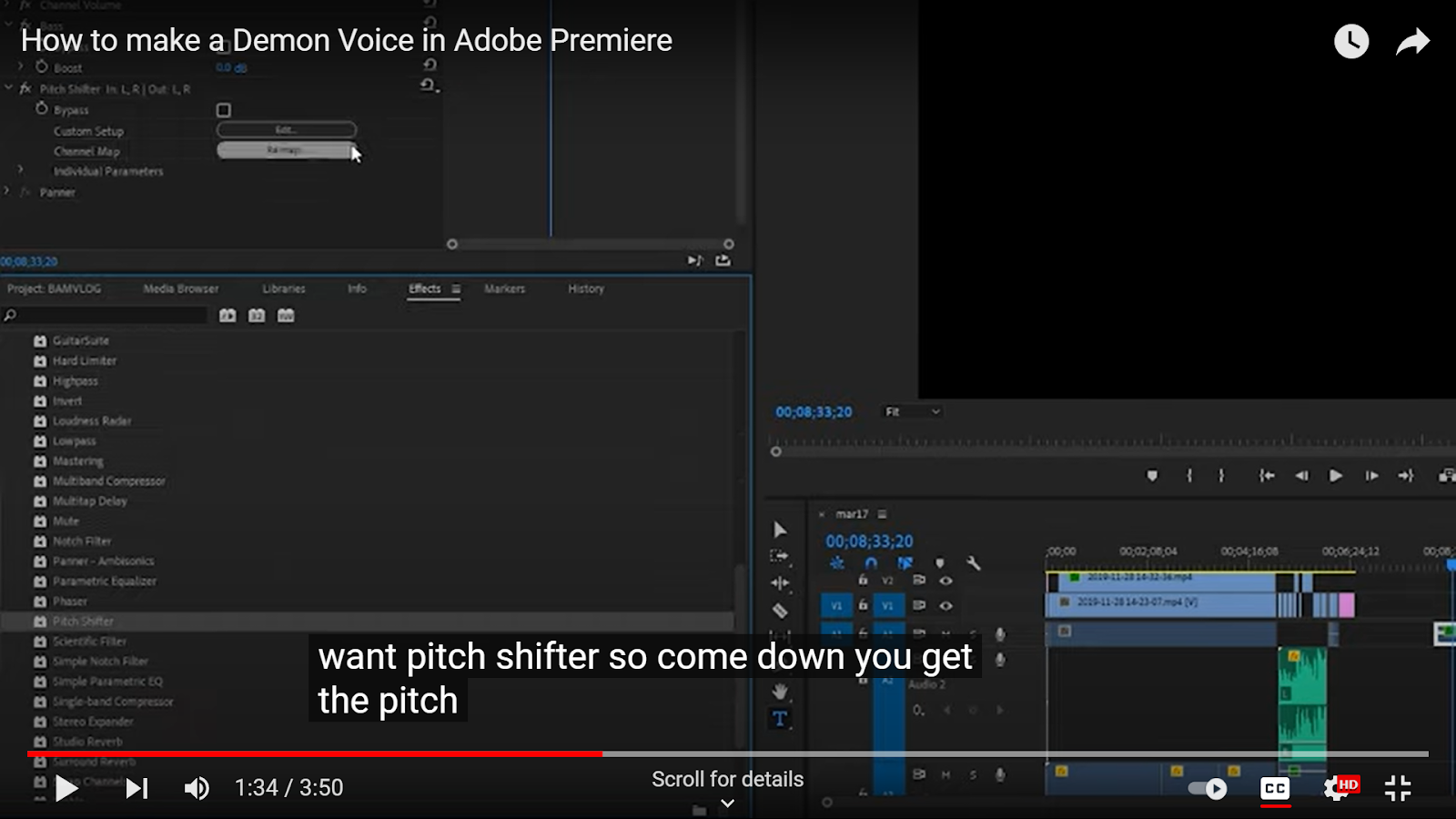Open the History tab
Screen dimensions: 1456x819
(x=586, y=288)
